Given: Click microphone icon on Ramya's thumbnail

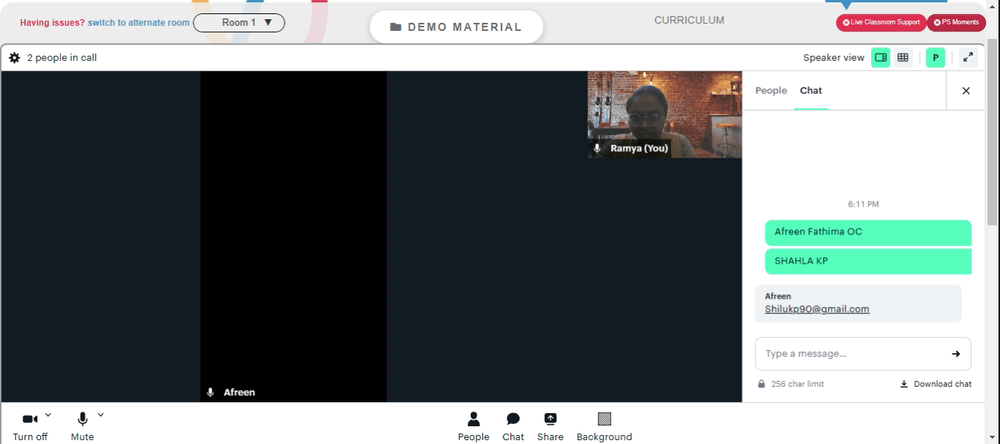Looking at the screenshot, I should [x=598, y=148].
